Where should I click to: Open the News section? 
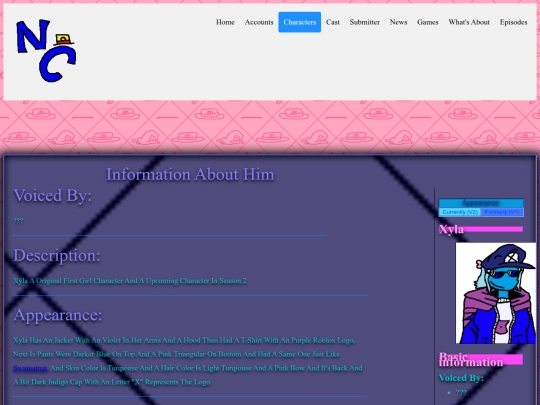398,22
